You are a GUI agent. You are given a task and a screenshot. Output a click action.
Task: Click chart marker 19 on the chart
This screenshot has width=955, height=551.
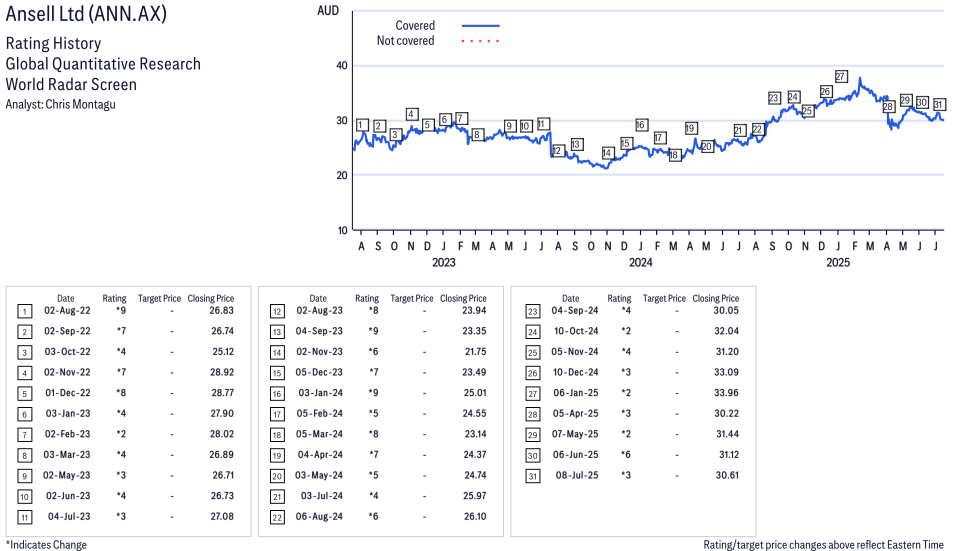point(690,128)
